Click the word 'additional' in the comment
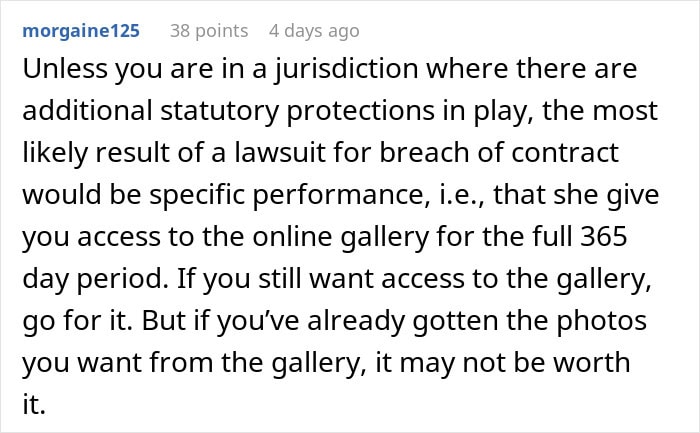This screenshot has height=433, width=700. [88, 110]
